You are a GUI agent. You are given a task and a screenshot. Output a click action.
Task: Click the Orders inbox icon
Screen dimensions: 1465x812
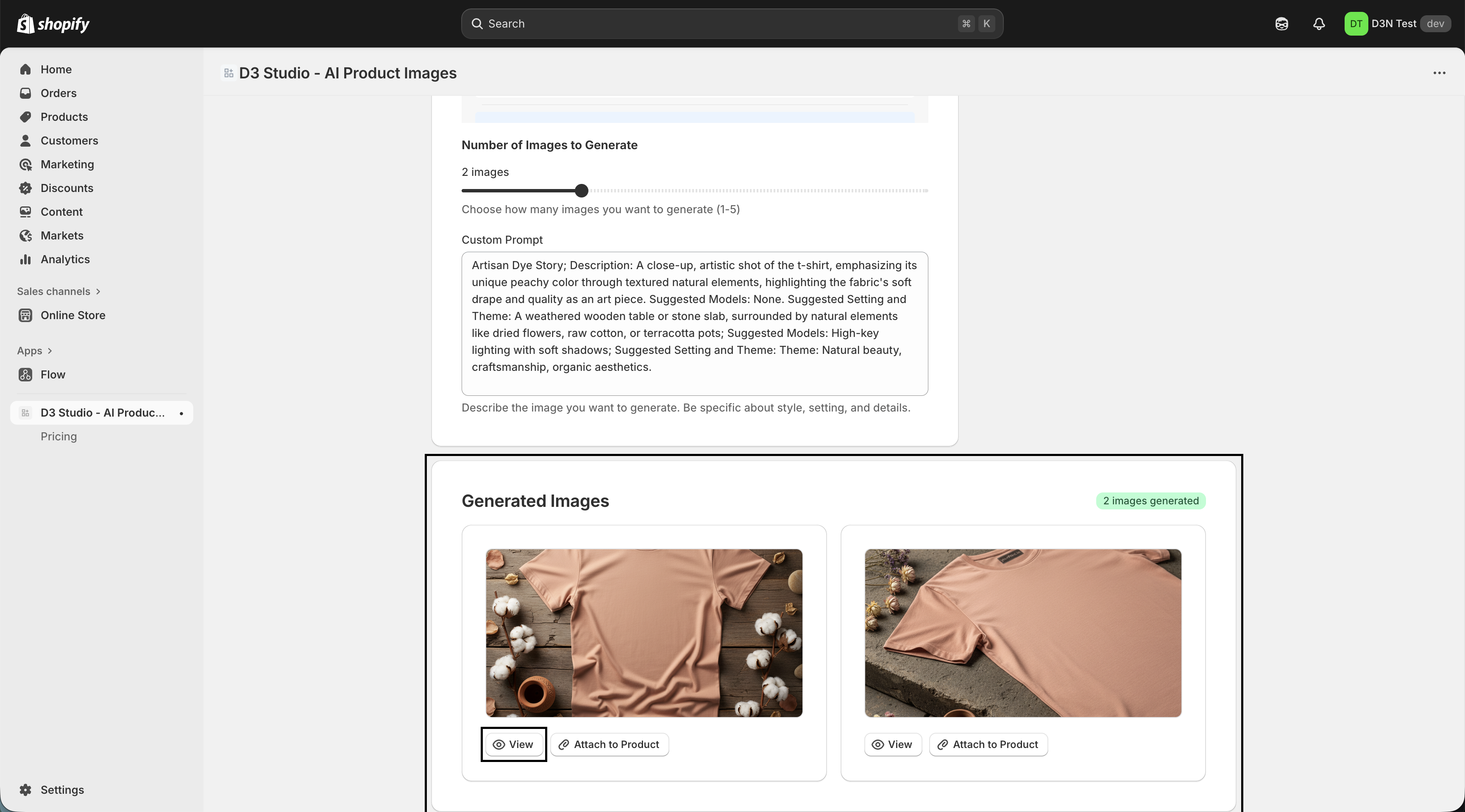tap(25, 93)
